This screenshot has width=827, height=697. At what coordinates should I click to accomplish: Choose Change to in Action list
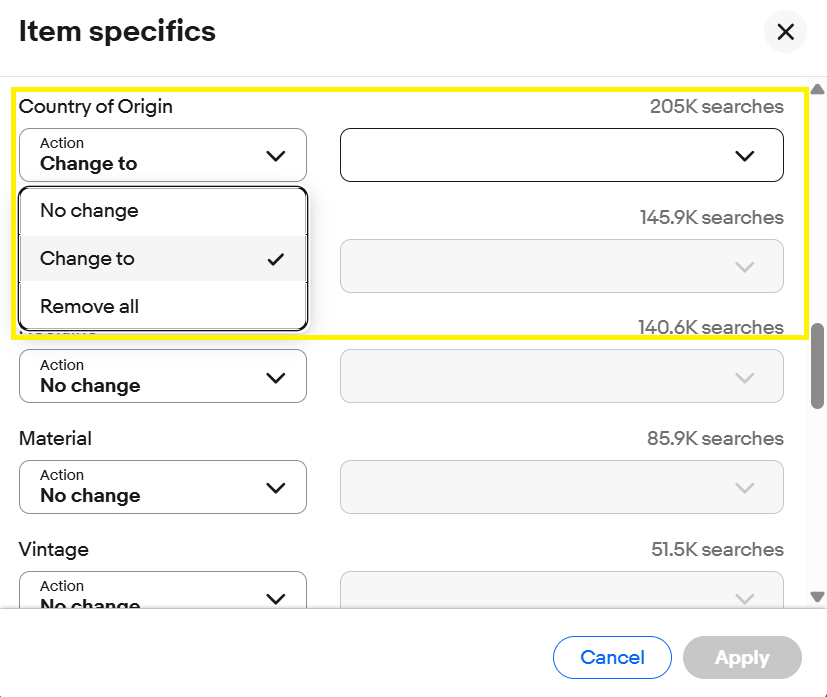click(x=87, y=259)
